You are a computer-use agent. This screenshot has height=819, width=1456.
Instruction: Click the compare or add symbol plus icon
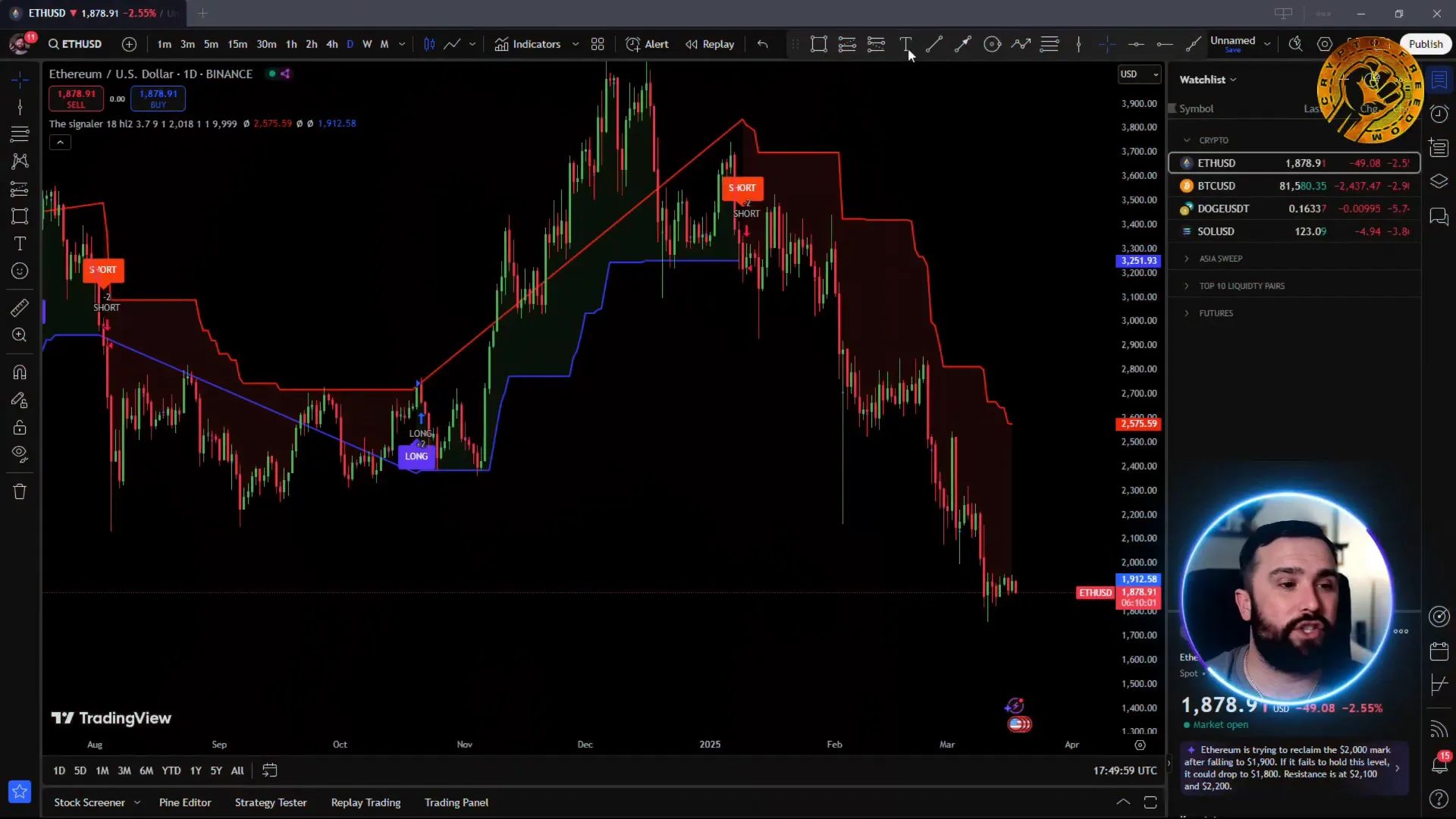click(x=129, y=44)
